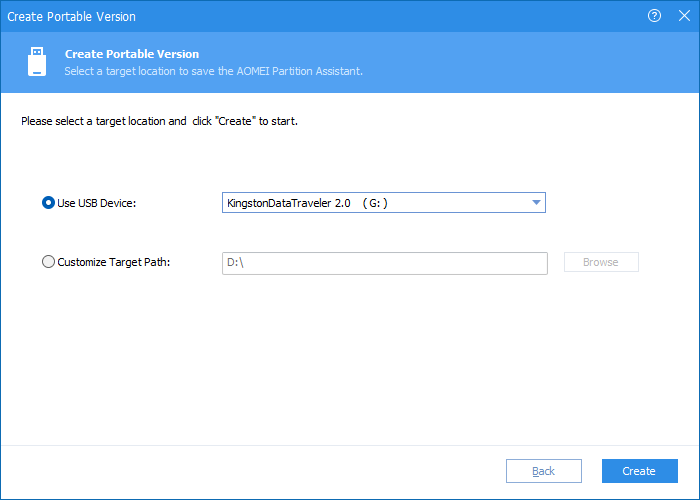Click the "Use USB Device:" label text
The width and height of the screenshot is (700, 500).
[x=96, y=203]
